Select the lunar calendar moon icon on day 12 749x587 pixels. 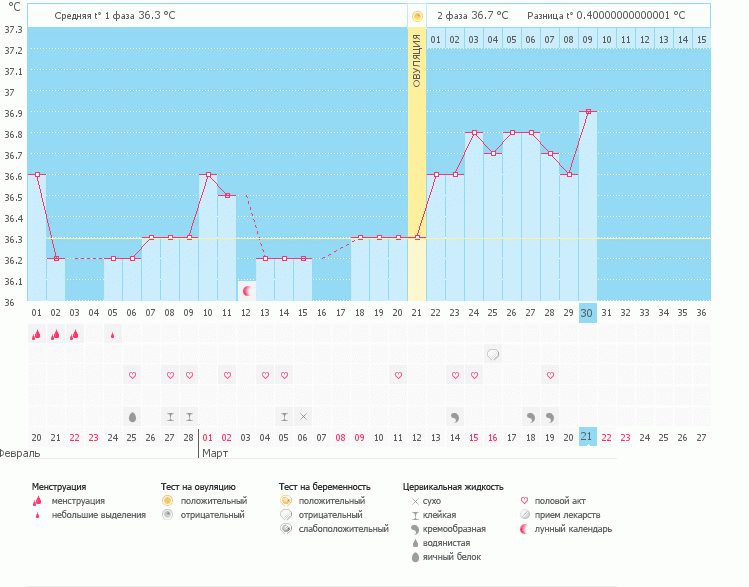pyautogui.click(x=246, y=290)
